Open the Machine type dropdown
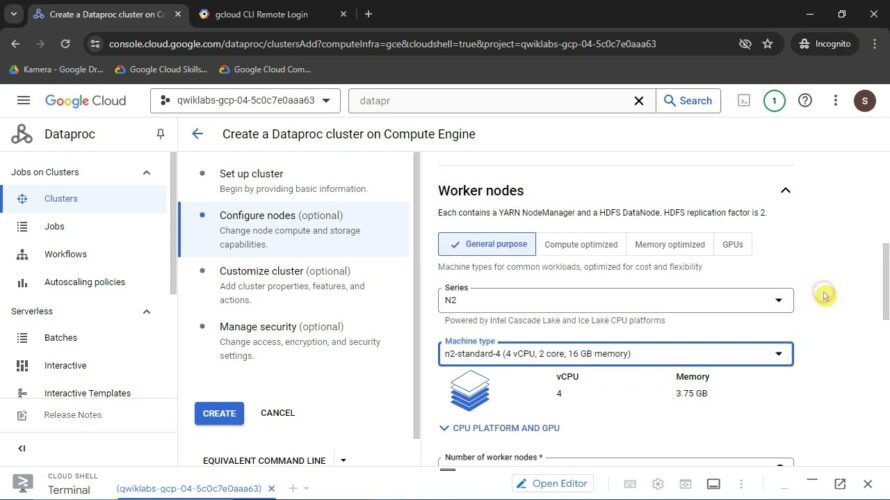Viewport: 890px width, 500px height. click(x=615, y=354)
